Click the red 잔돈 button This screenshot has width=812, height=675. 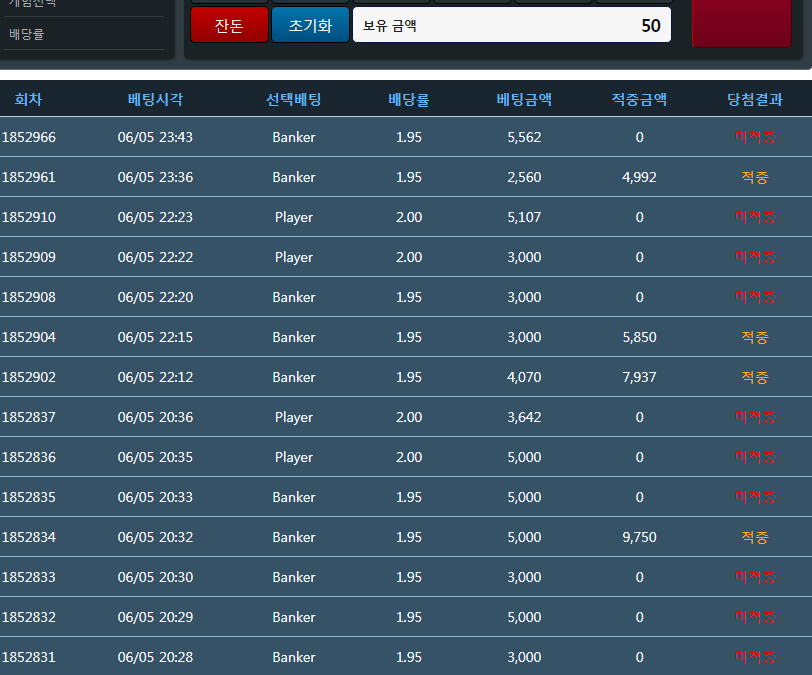tap(229, 25)
